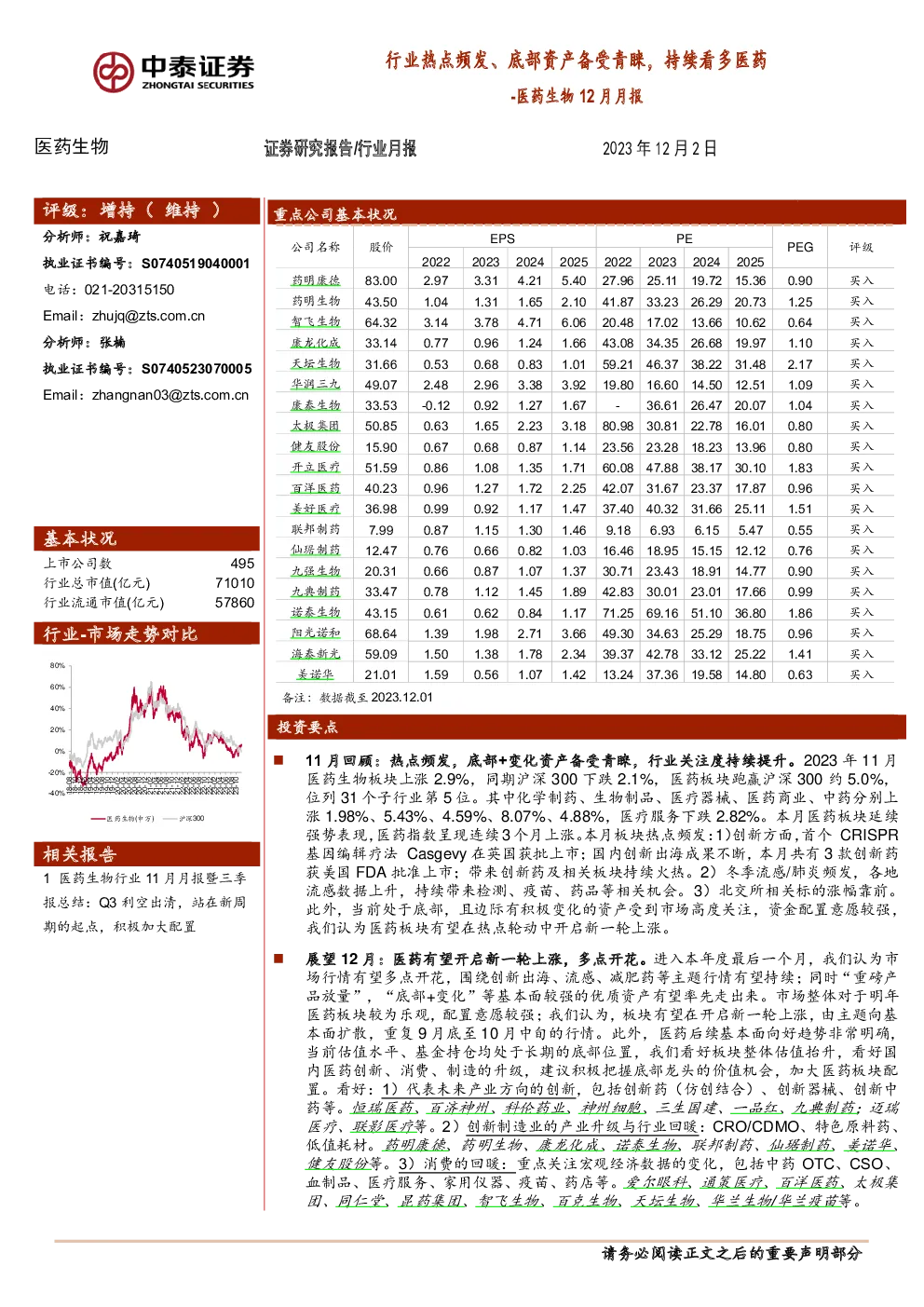Click the 评级:增持(维持) rating header

click(147, 211)
